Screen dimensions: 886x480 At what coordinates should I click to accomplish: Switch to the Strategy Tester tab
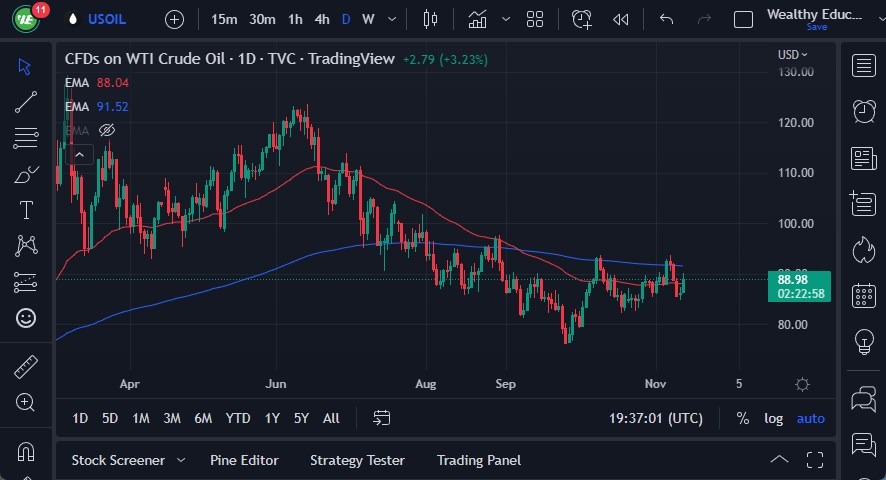[357, 460]
